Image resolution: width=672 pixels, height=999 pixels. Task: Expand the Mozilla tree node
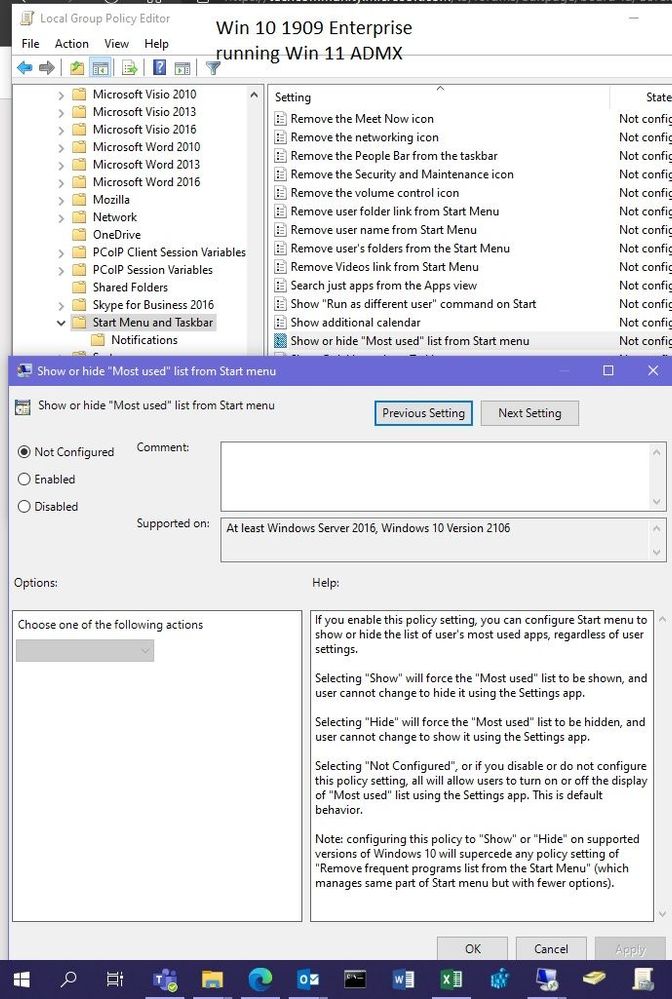click(61, 200)
